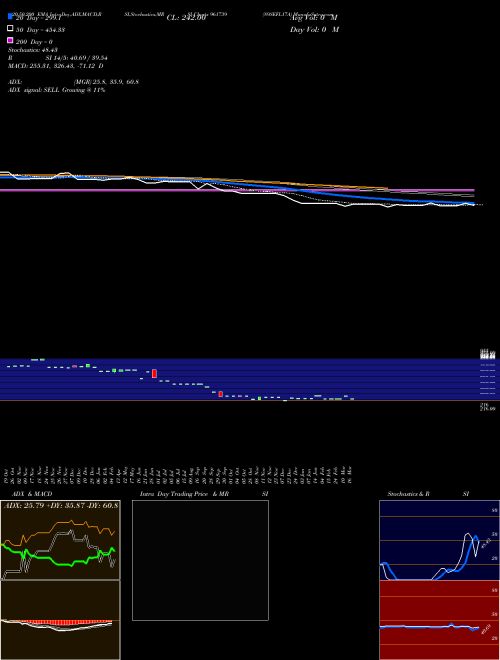Click the ADX header showing "ADX: 25.79 +DY: 35.87"
Image resolution: width=500 pixels, height=660 pixels.
pyautogui.click(x=61, y=505)
